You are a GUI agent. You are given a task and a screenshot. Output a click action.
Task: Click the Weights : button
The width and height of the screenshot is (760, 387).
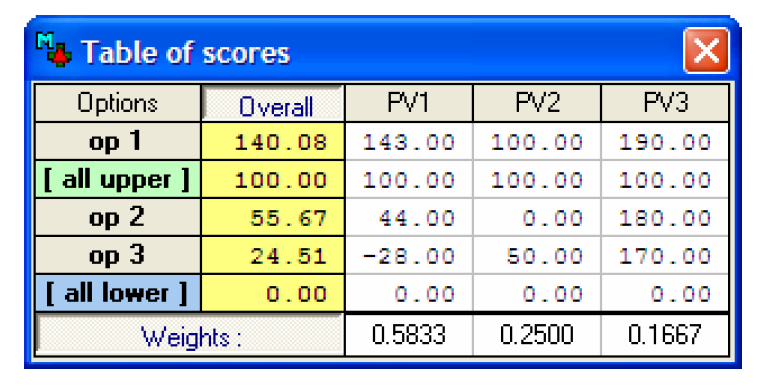[x=190, y=335]
